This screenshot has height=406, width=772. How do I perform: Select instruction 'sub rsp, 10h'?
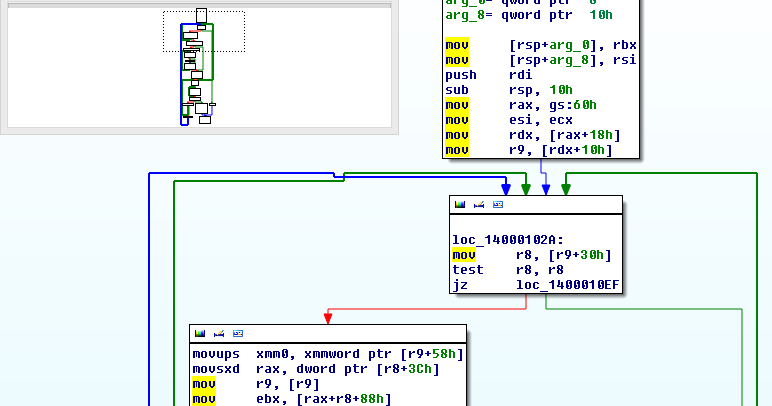point(509,90)
